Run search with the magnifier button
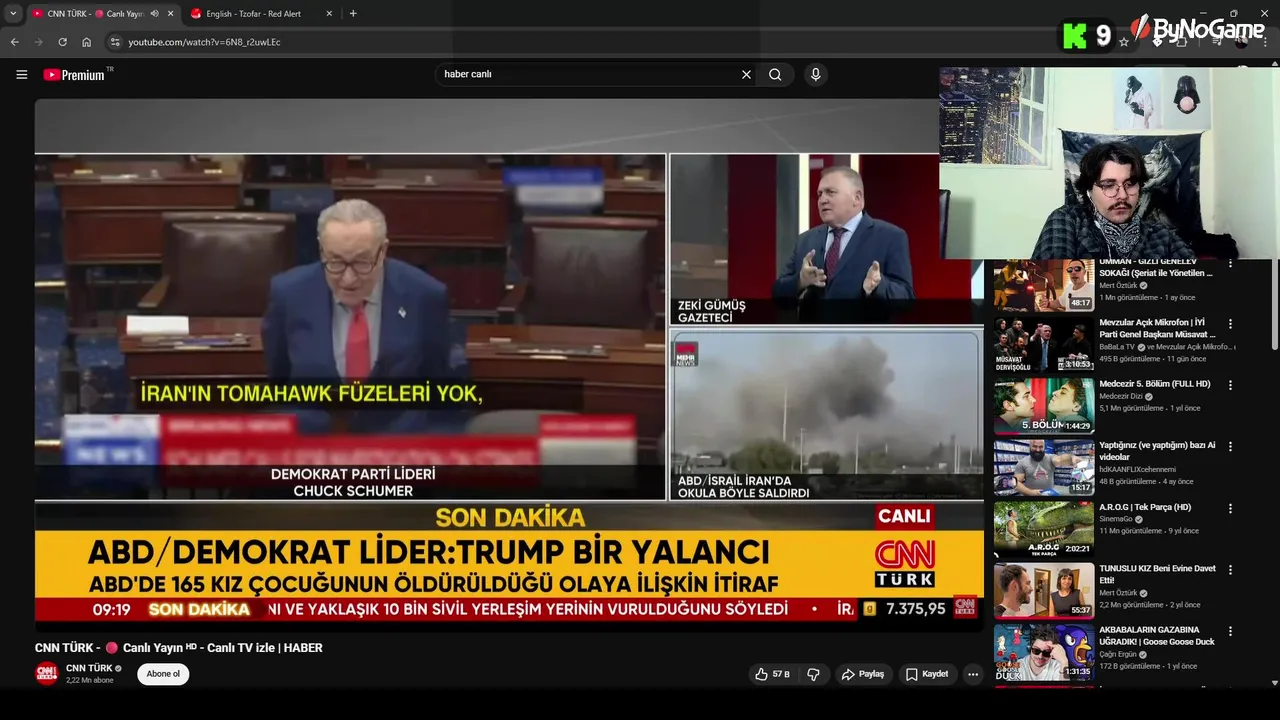The image size is (1280, 720). (x=775, y=74)
